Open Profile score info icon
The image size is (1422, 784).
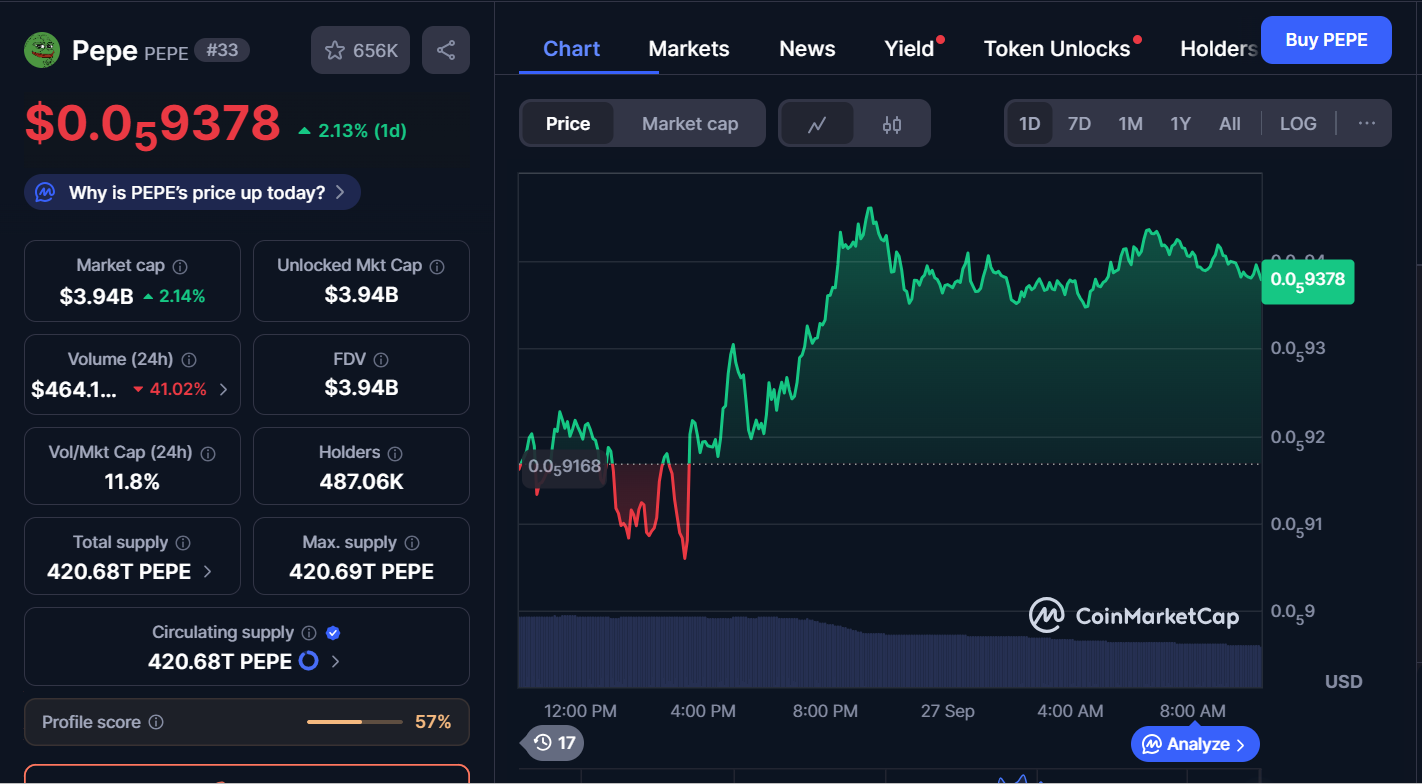[x=156, y=722]
